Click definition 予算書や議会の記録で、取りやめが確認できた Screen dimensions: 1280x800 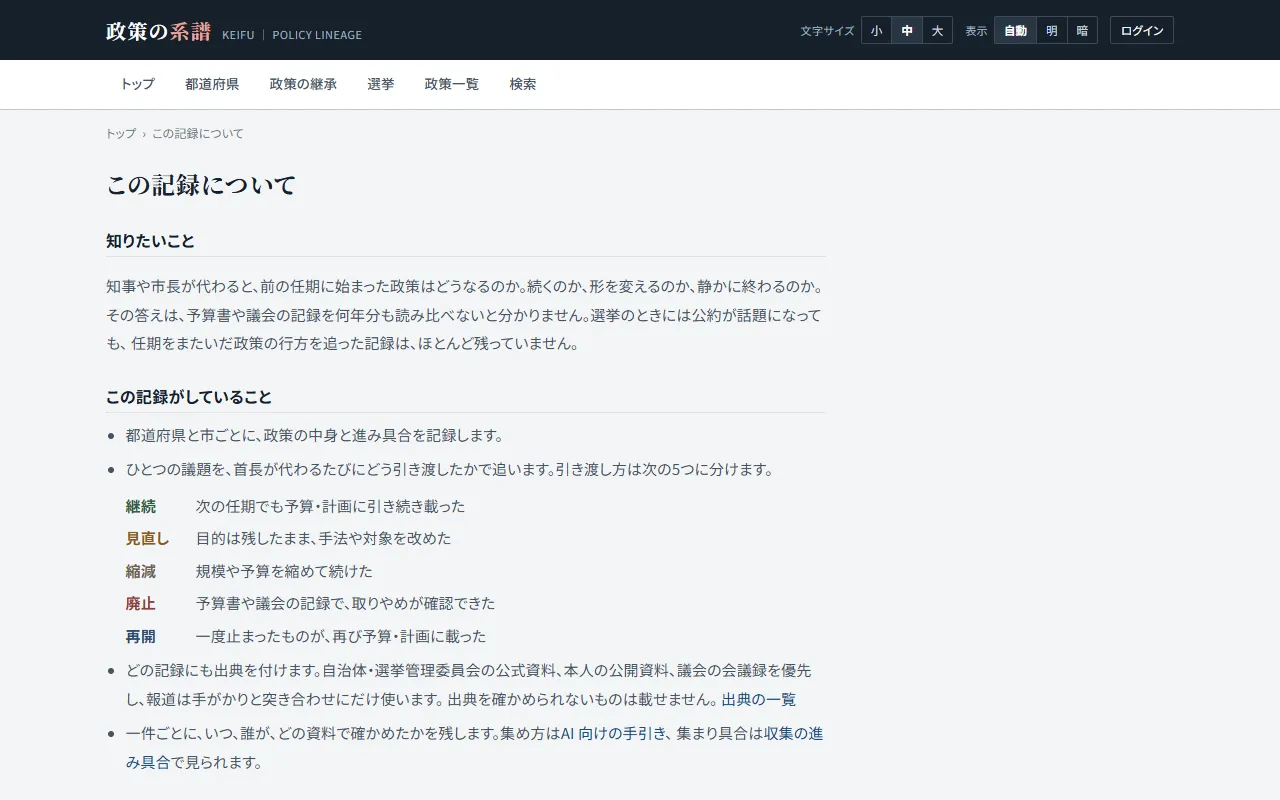click(345, 603)
